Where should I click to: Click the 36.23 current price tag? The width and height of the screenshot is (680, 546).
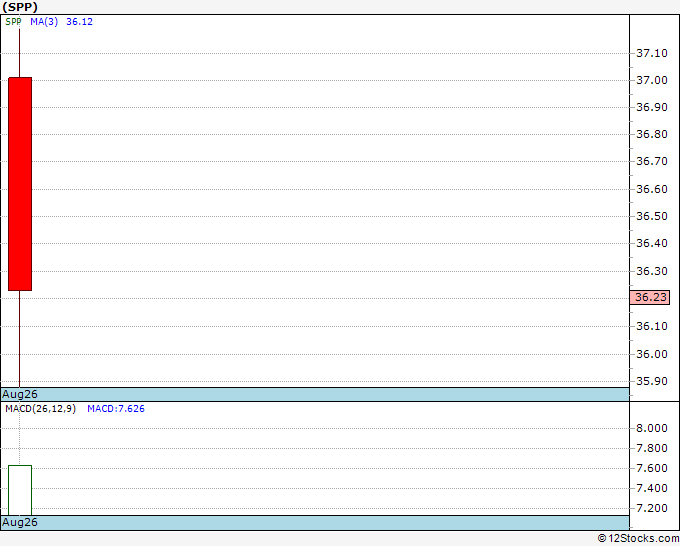pos(650,297)
